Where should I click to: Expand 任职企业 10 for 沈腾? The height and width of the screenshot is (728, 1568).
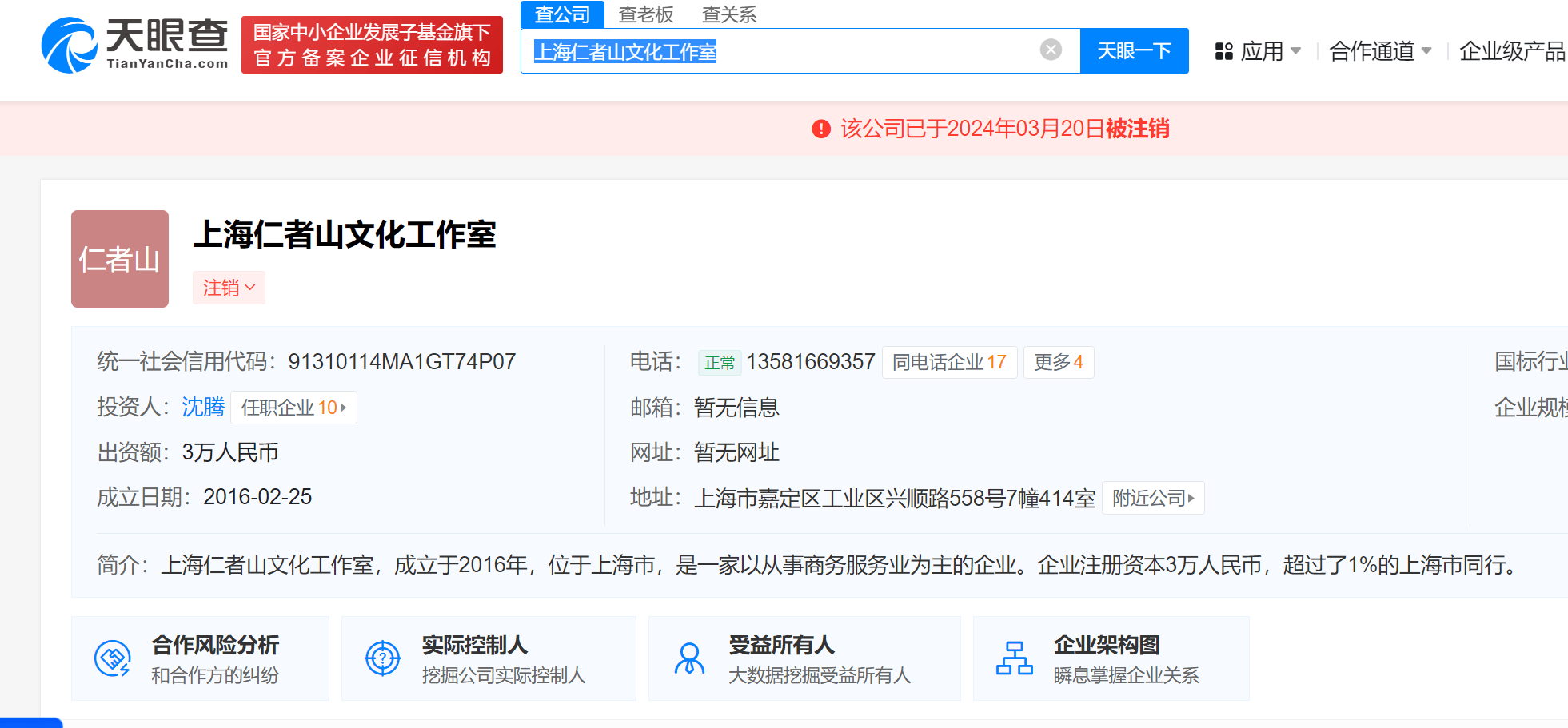click(x=293, y=407)
